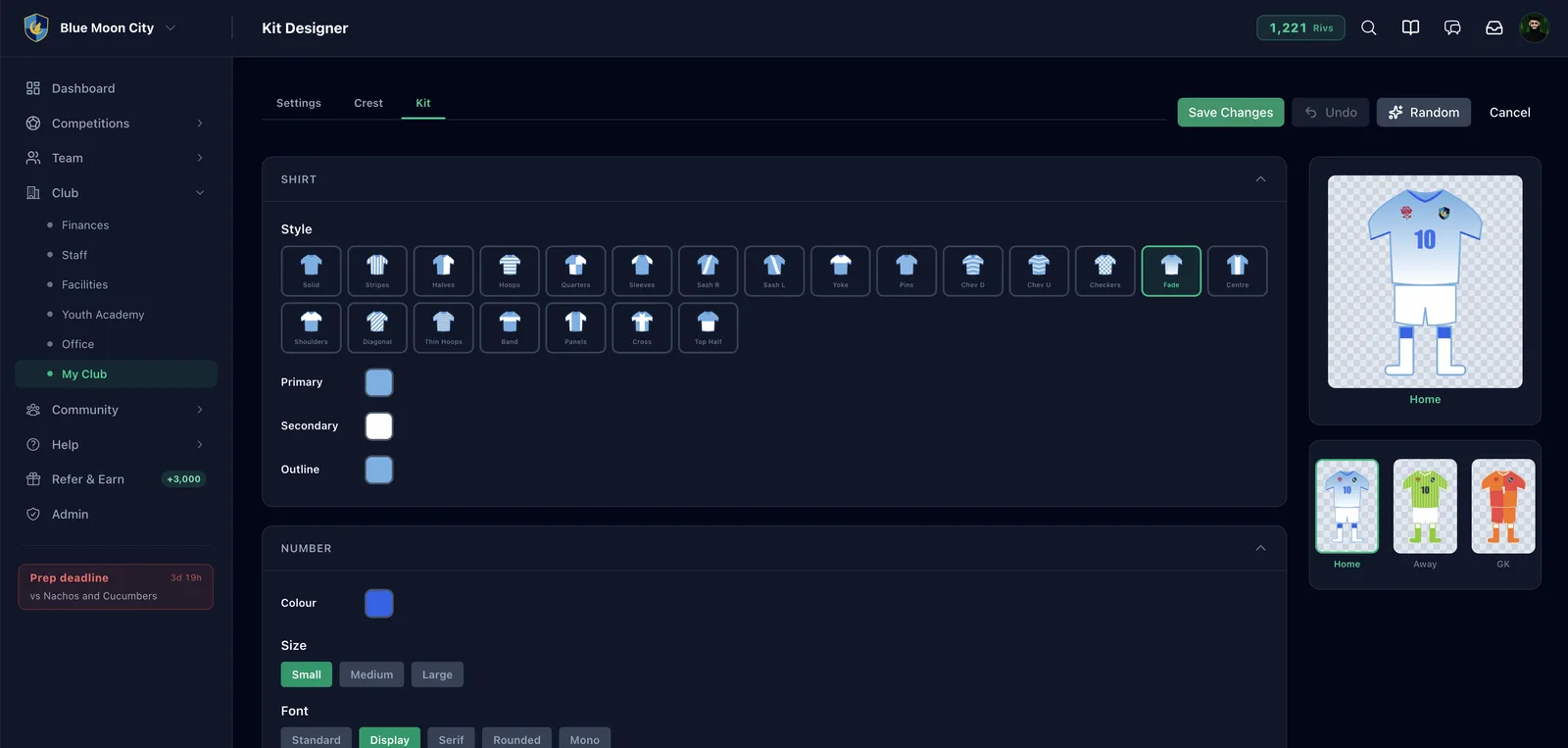
Task: Choose the Sash R shirt style
Action: (x=709, y=271)
